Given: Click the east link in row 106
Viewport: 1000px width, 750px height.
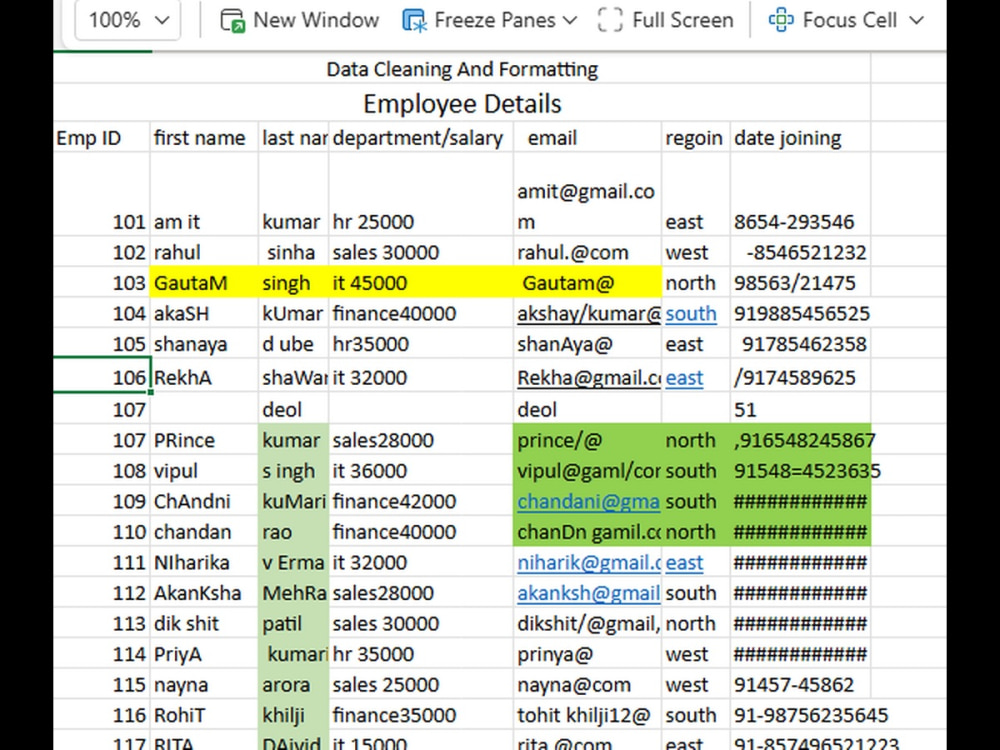Looking at the screenshot, I should [x=684, y=378].
